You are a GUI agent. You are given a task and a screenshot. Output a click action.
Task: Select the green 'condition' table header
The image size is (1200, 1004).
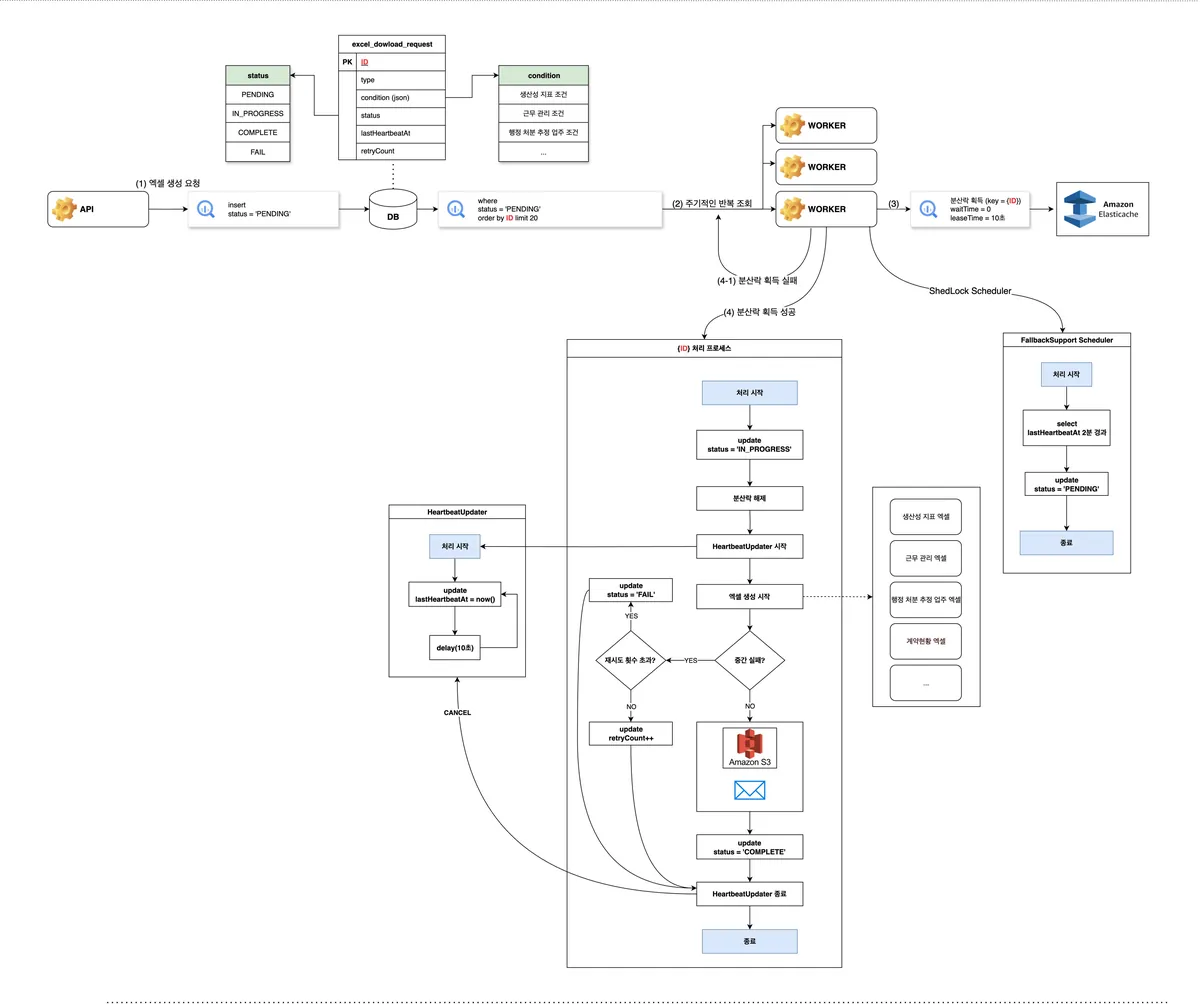[x=543, y=75]
